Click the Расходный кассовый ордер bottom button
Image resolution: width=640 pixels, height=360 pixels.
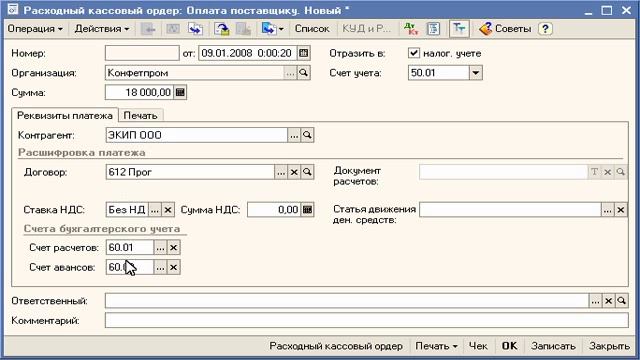tap(336, 346)
